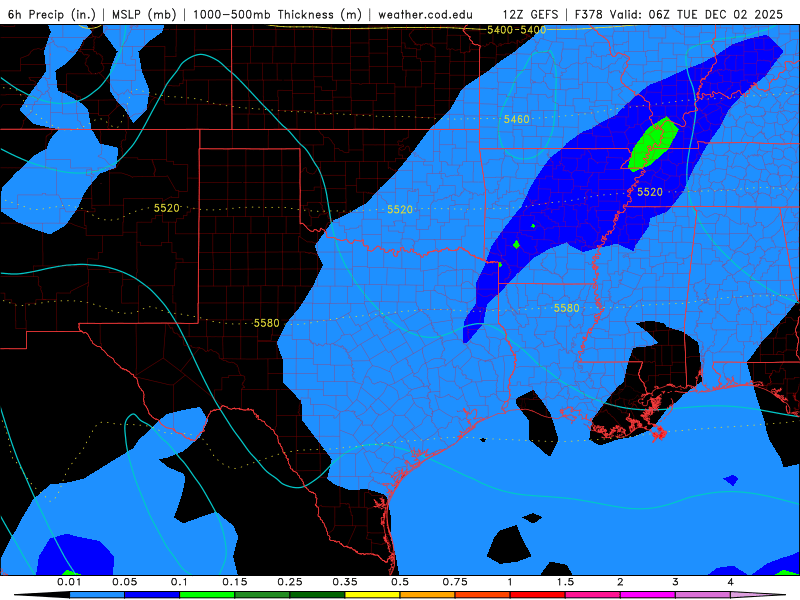800x600 pixels.
Task: Click the green diamond-shaped precipitation spot
Action: tap(516, 244)
